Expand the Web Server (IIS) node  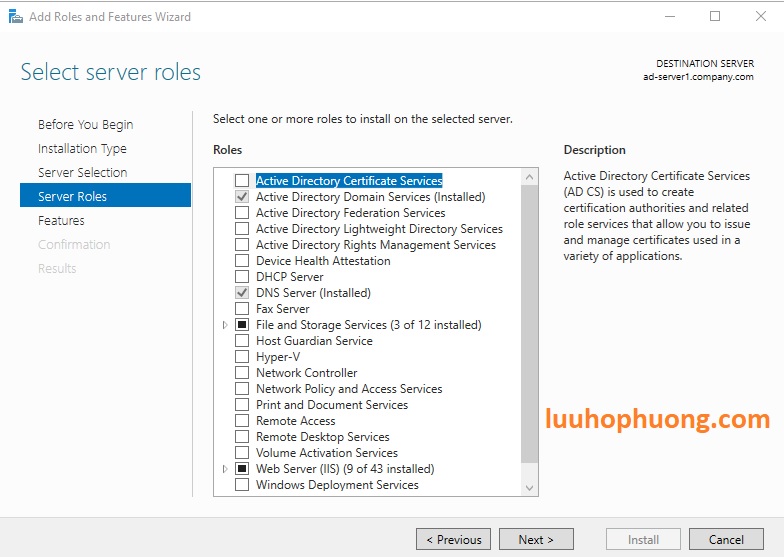226,469
